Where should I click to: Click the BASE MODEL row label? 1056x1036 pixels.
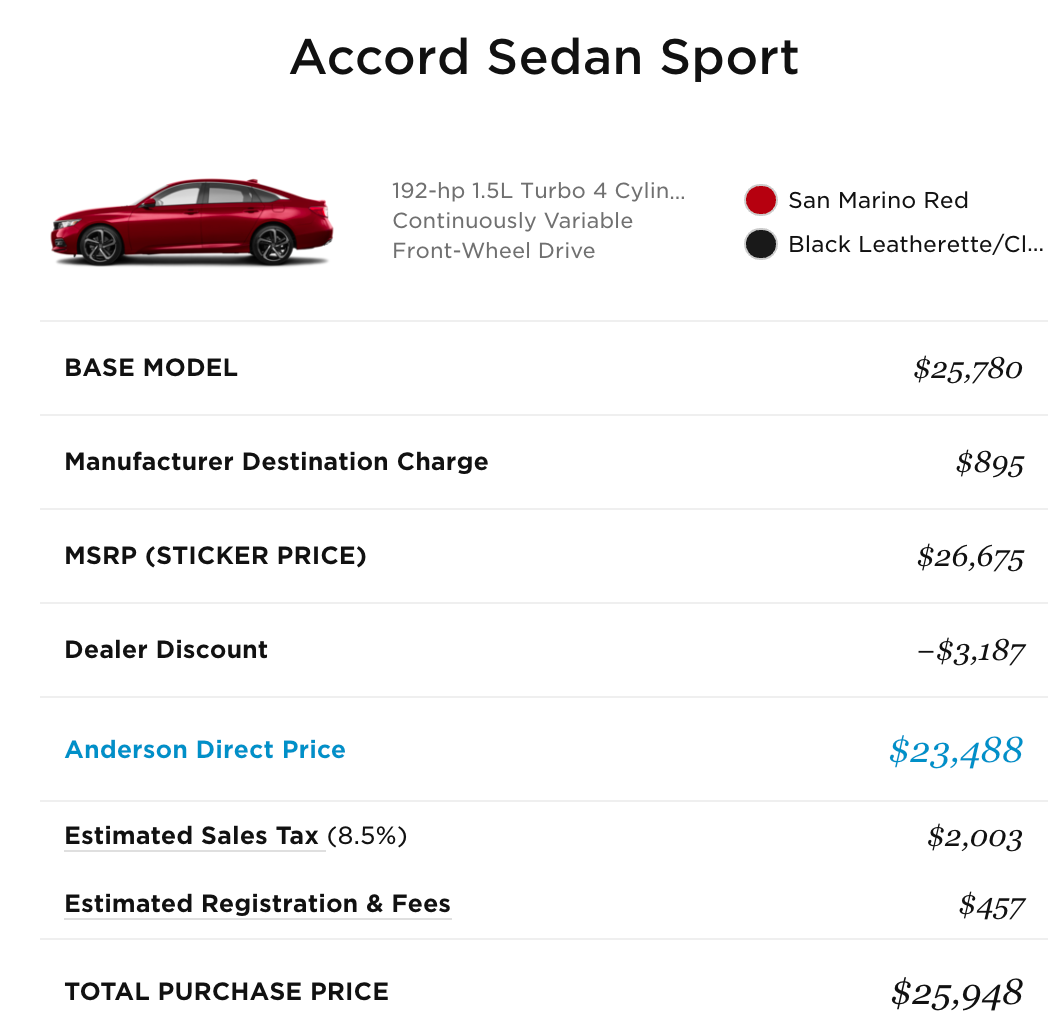[x=151, y=368]
